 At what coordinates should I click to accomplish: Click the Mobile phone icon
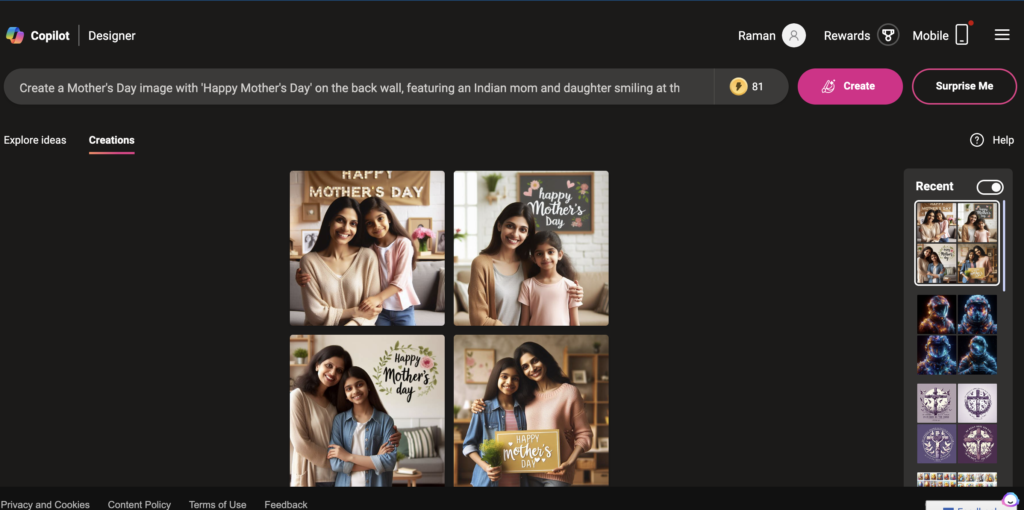(x=961, y=35)
